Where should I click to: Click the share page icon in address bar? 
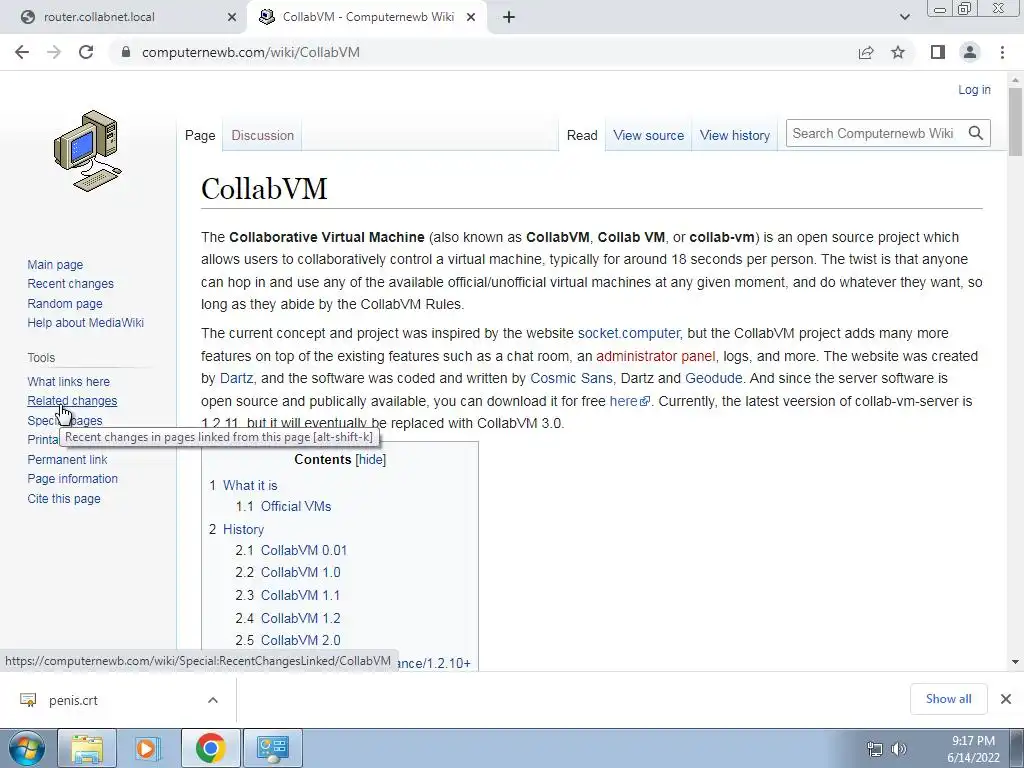[866, 52]
